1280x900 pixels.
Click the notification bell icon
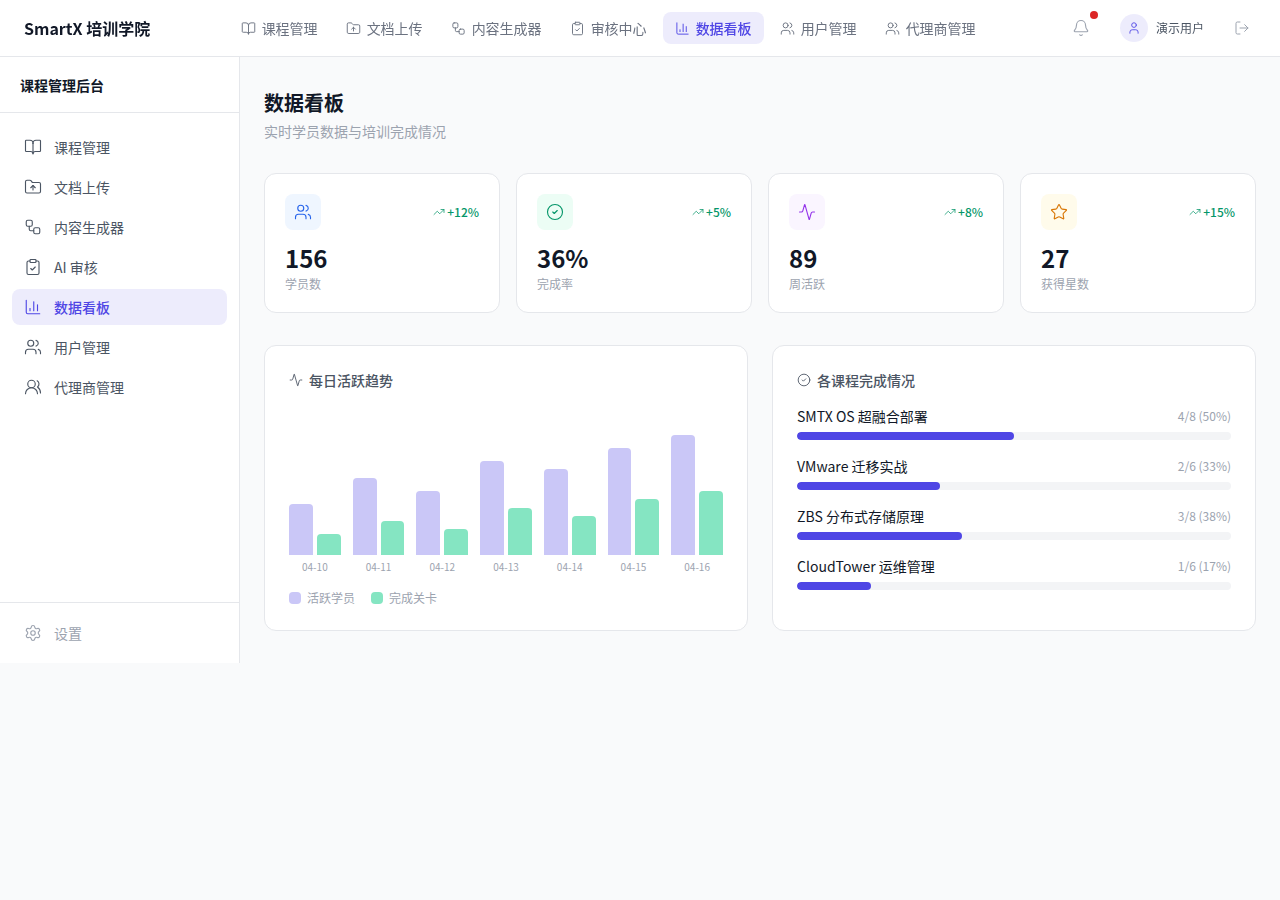1081,28
